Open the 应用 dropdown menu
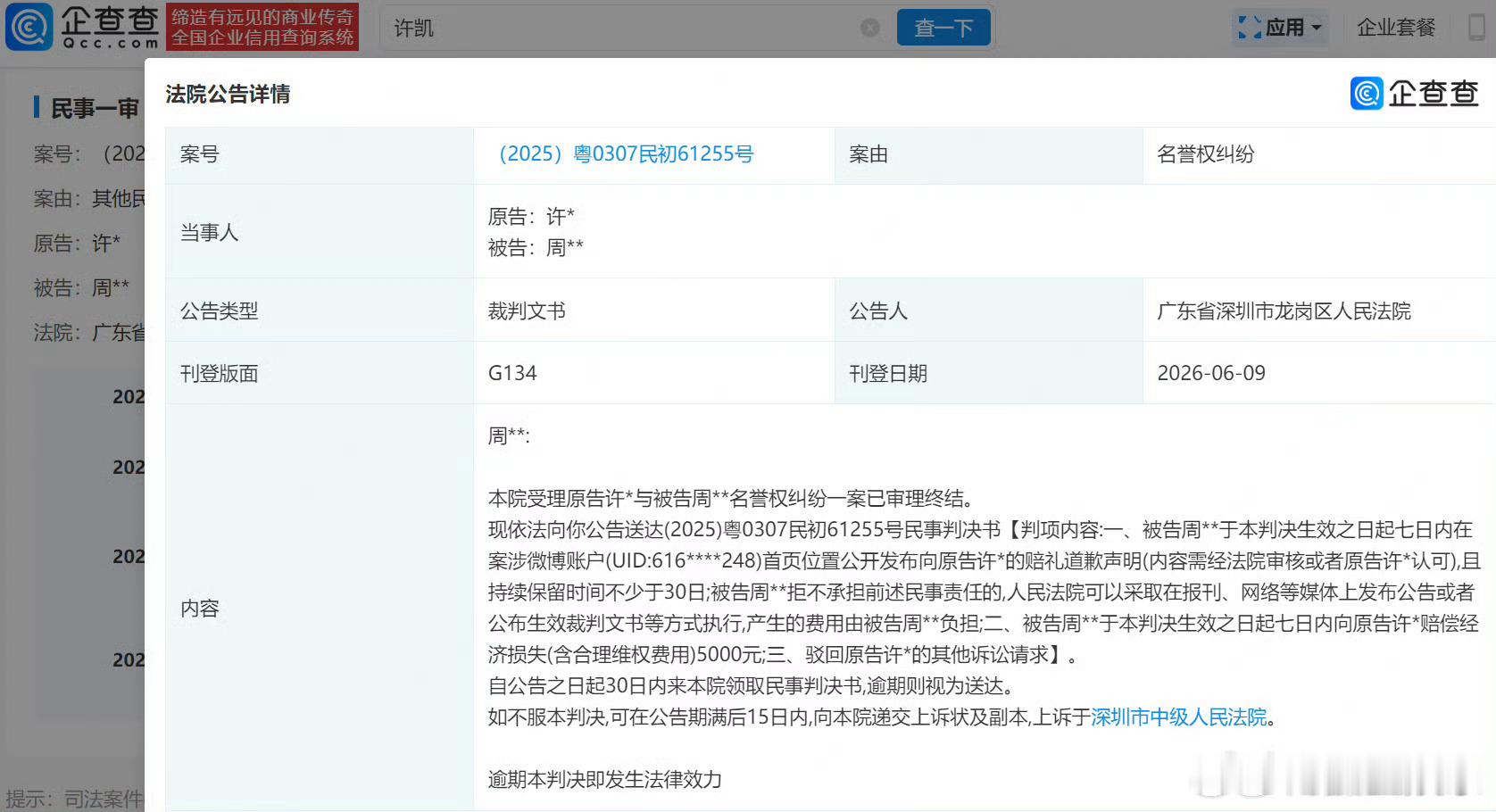The height and width of the screenshot is (812, 1496). click(x=1280, y=28)
